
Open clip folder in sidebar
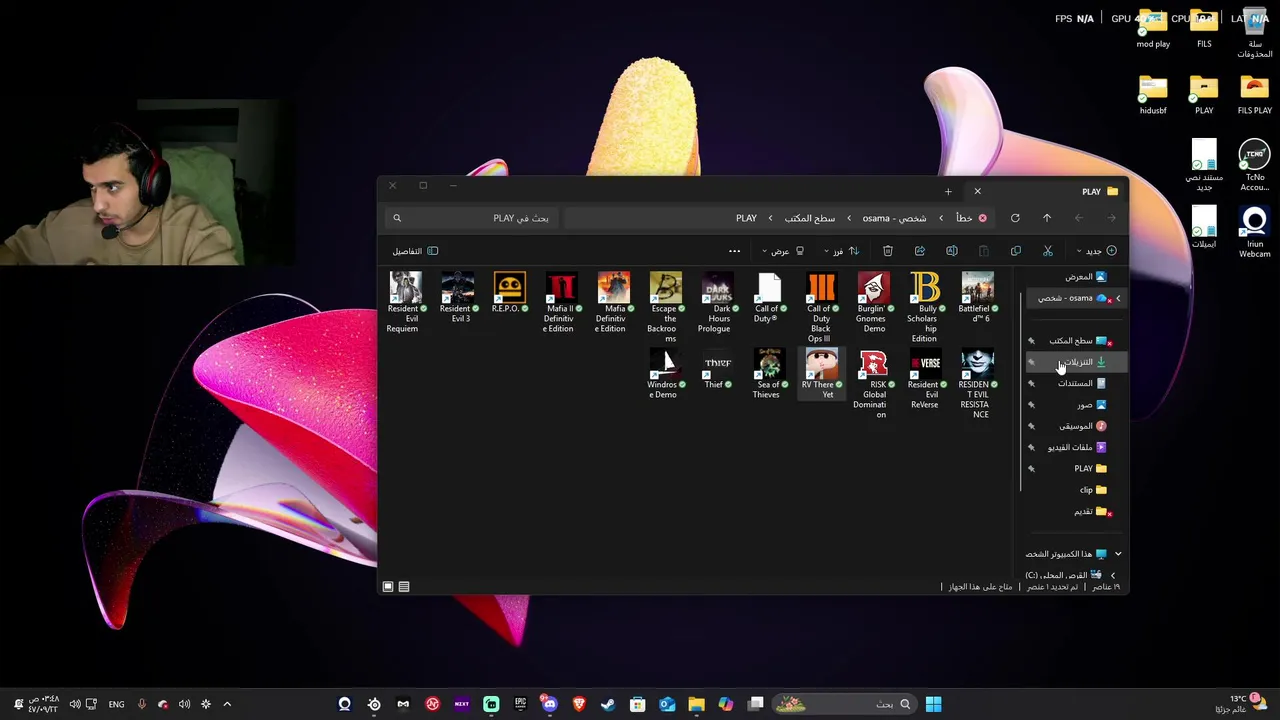coord(1093,490)
